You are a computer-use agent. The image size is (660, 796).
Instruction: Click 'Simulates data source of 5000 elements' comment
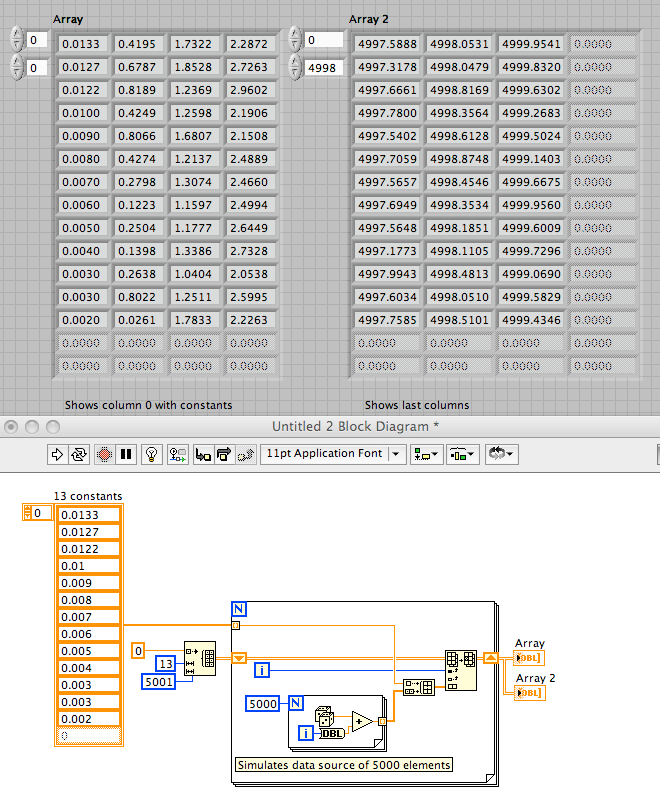point(344,765)
